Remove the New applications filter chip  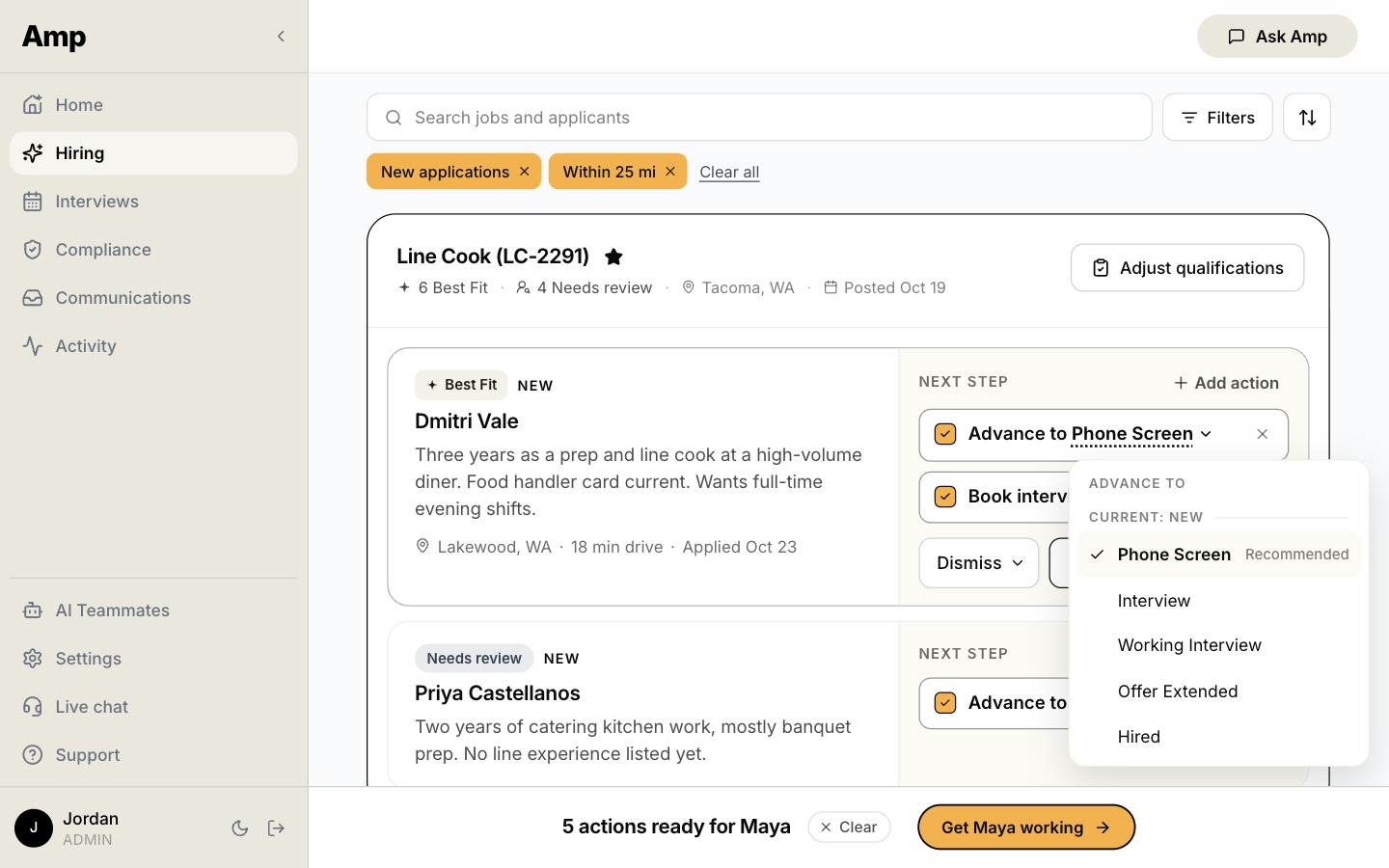coord(525,172)
